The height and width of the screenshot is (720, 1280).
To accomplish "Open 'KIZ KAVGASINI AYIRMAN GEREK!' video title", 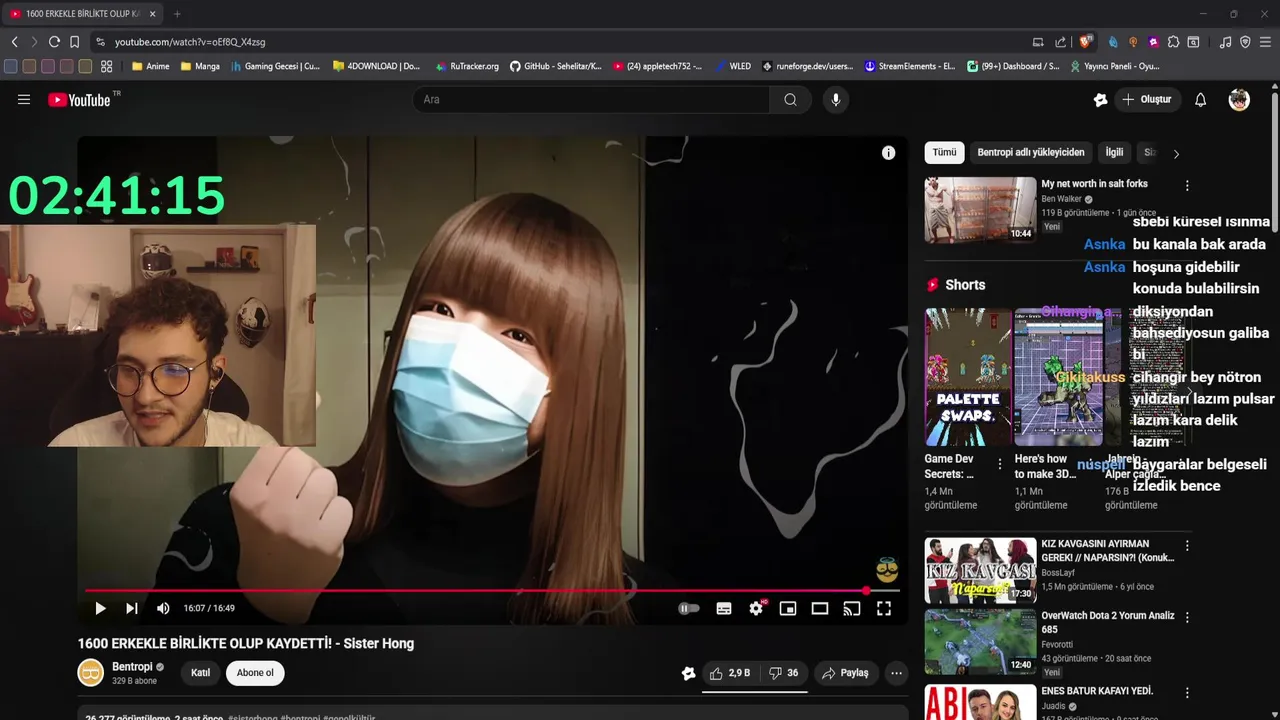I will pyautogui.click(x=1108, y=551).
